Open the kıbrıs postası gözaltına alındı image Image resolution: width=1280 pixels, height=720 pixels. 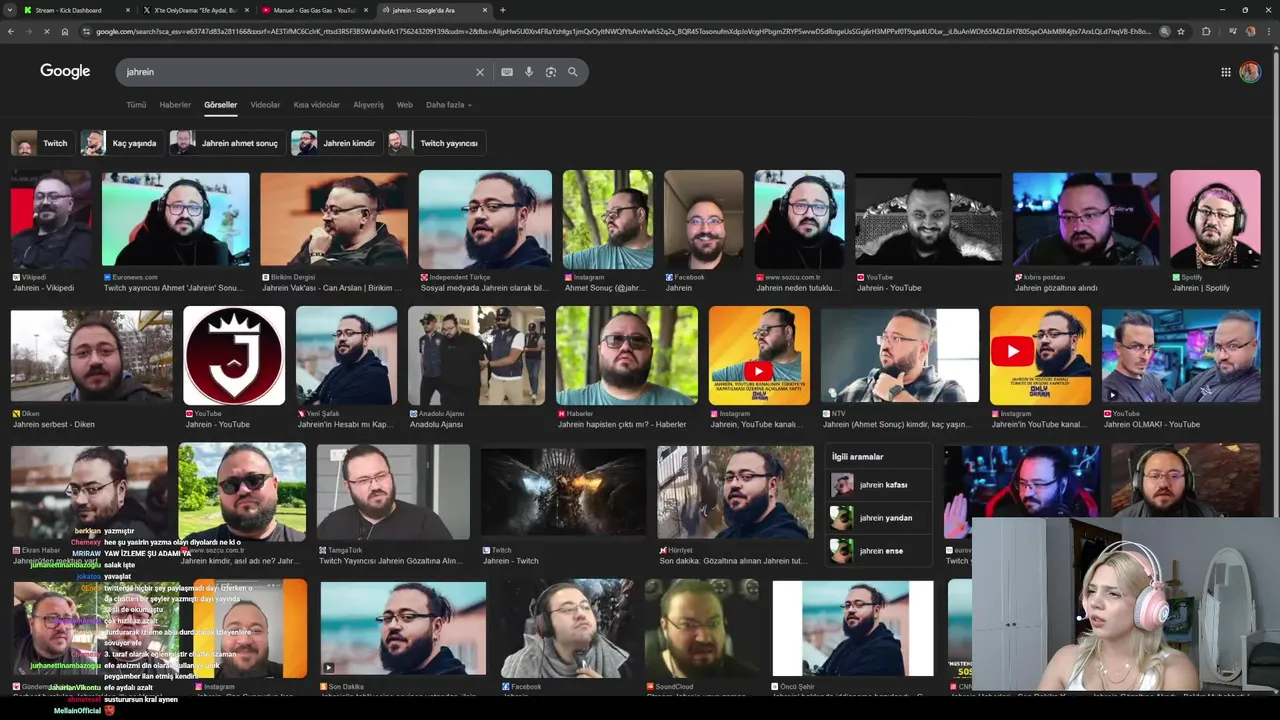click(x=1085, y=219)
